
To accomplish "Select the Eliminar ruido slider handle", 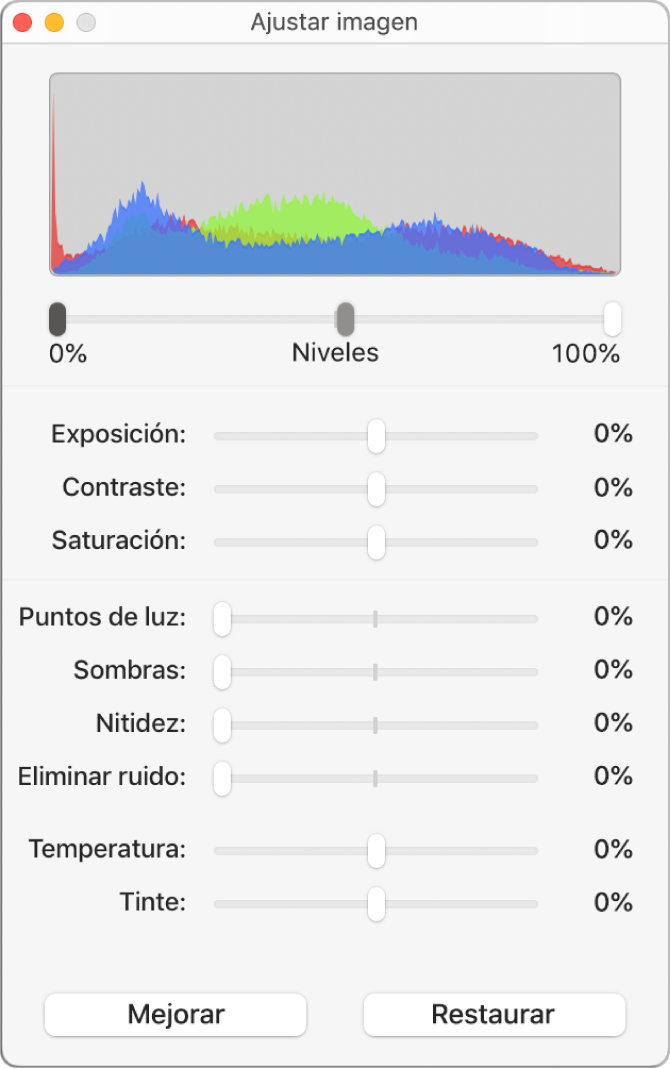I will 222,777.
